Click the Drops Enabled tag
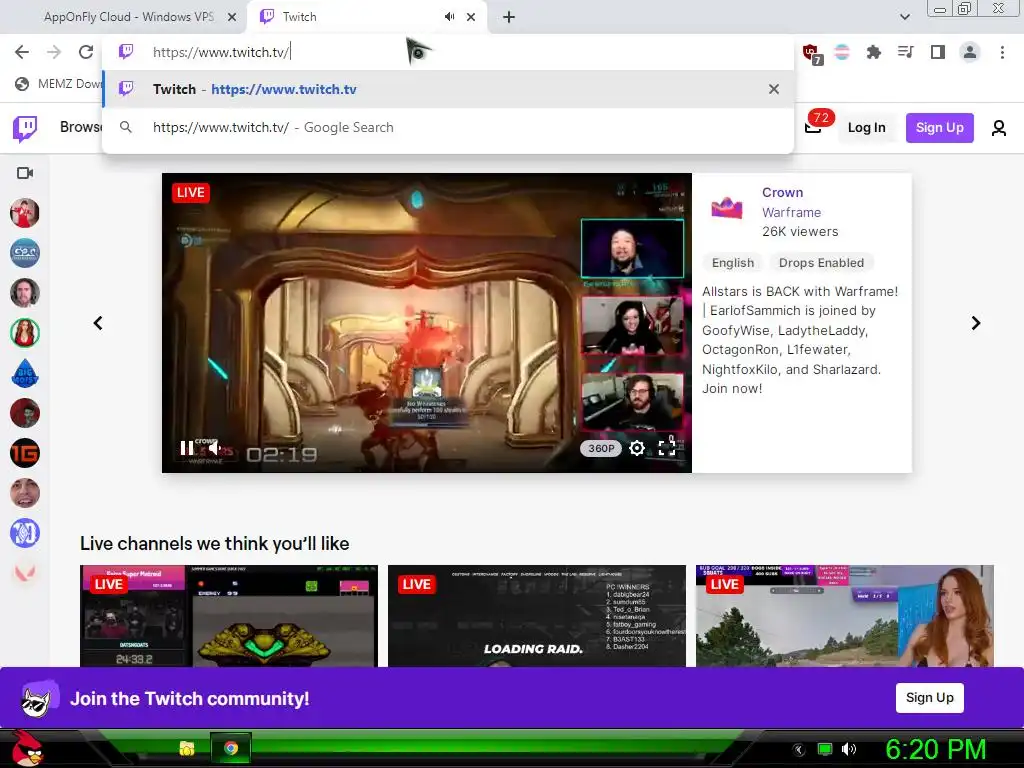Viewport: 1024px width, 768px height. click(x=821, y=263)
